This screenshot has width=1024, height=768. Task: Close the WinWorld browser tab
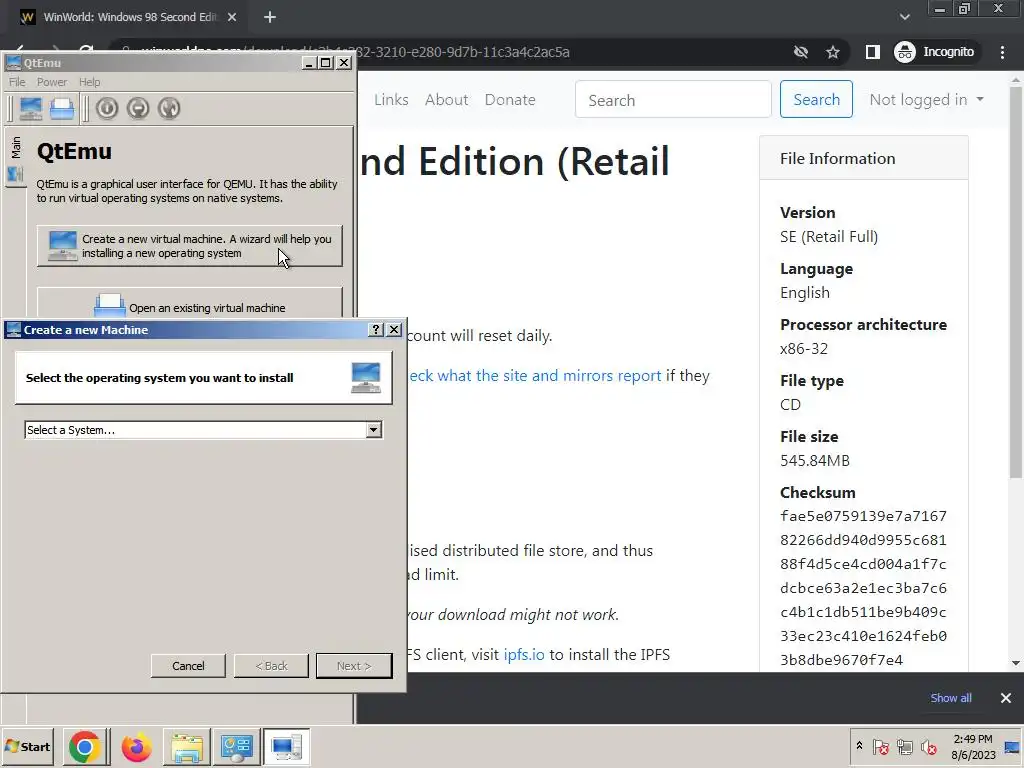[232, 18]
